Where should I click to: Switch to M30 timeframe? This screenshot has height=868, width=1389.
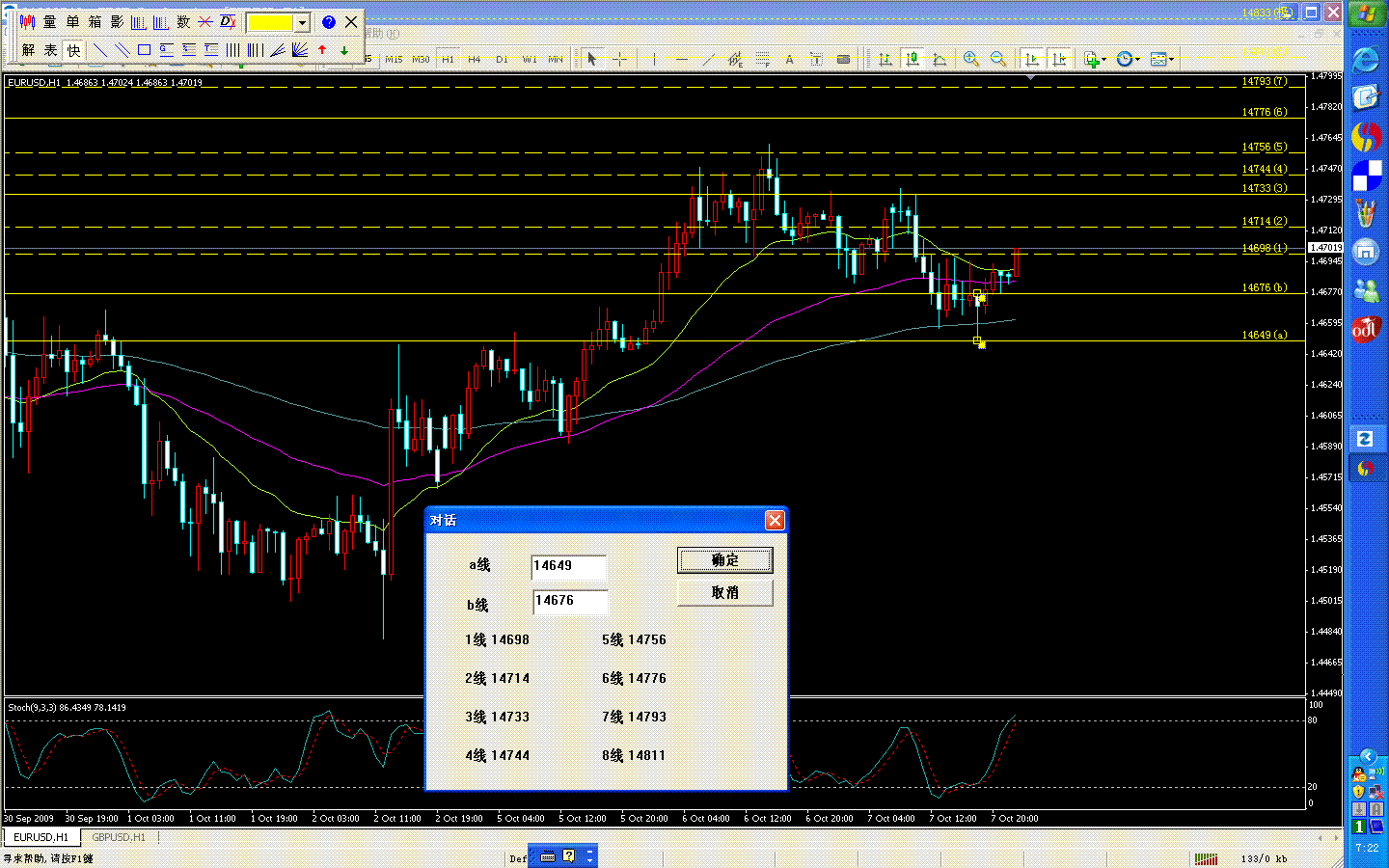(x=421, y=60)
